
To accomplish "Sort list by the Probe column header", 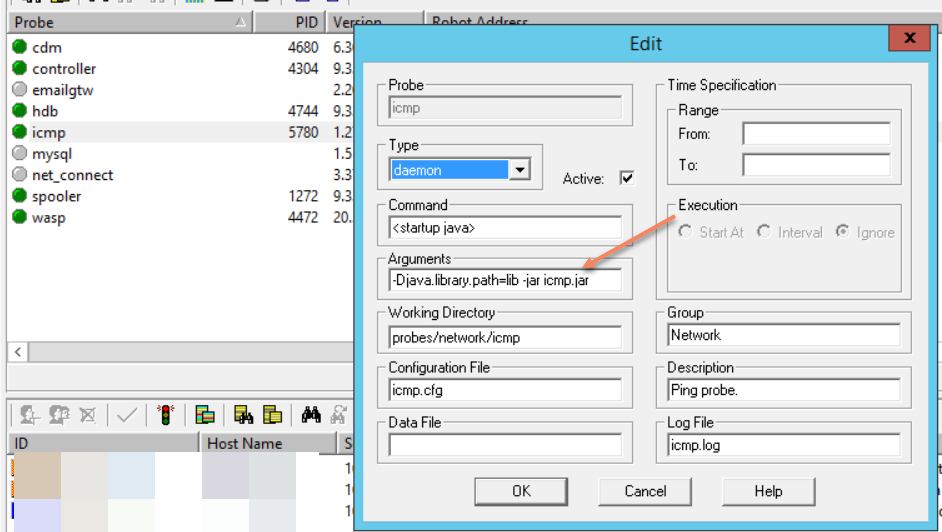I will click(130, 23).
